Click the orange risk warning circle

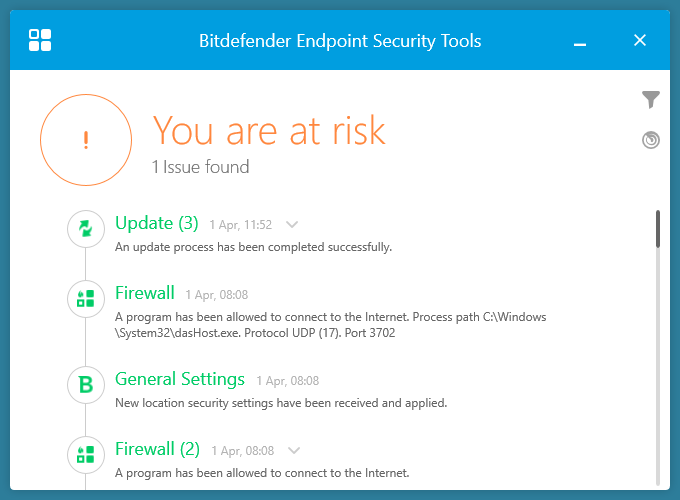click(86, 140)
